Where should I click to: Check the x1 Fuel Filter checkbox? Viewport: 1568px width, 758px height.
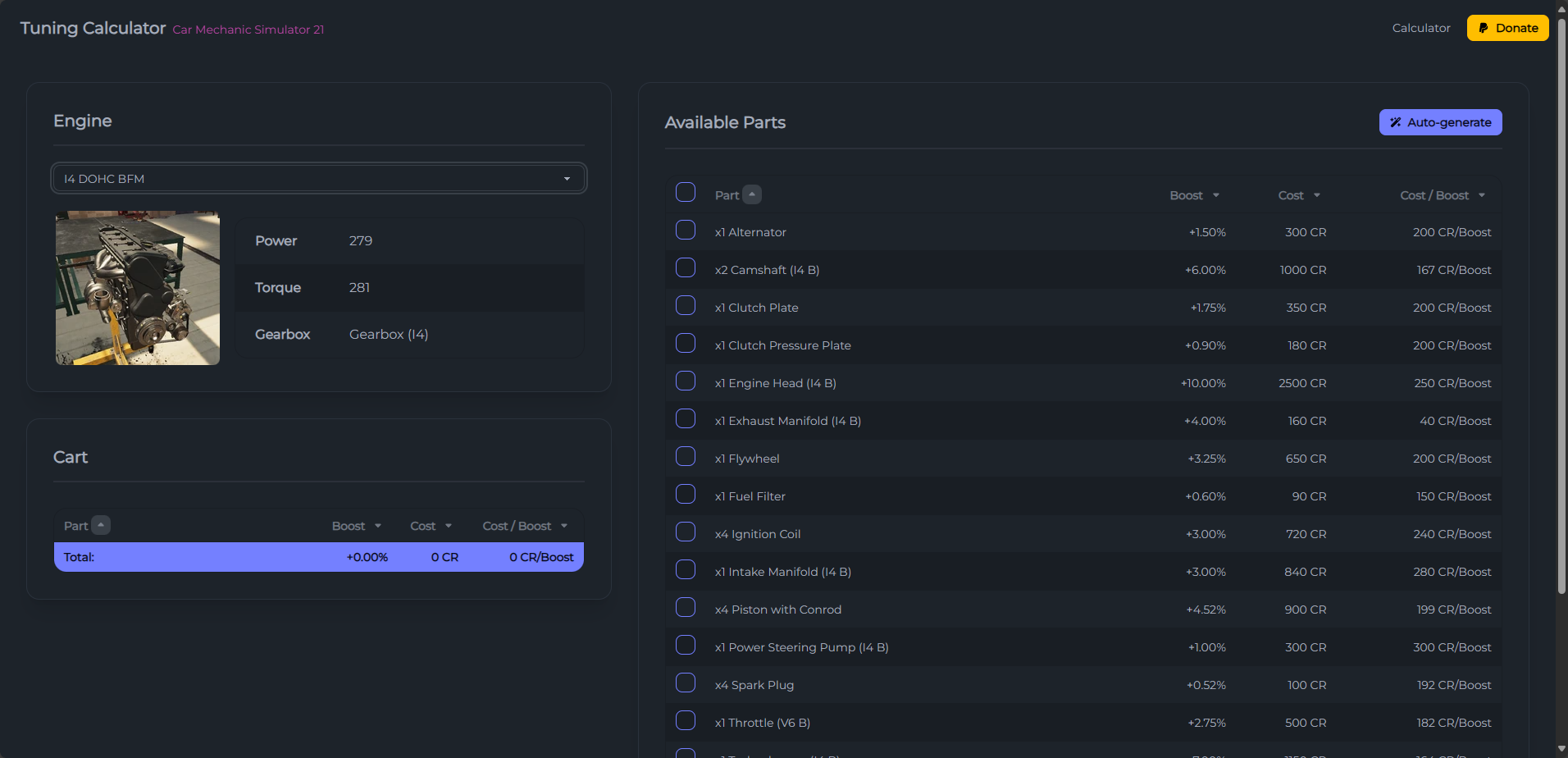pos(686,494)
